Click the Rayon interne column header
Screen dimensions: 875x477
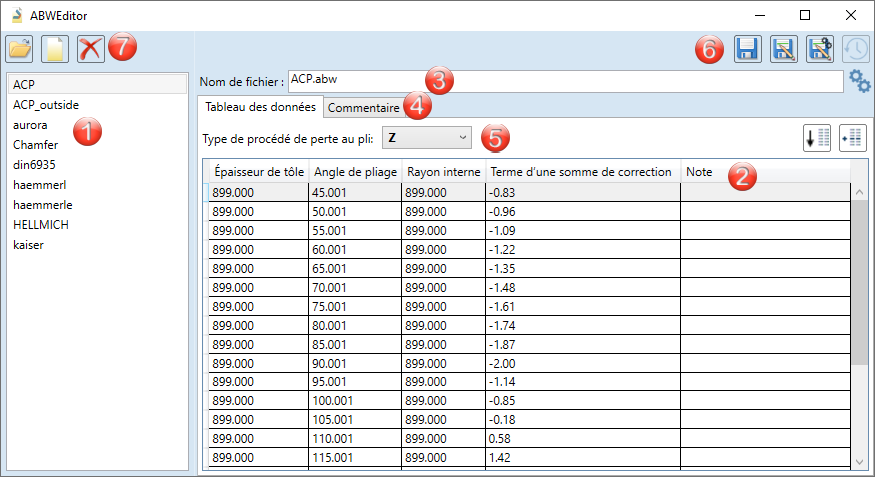tap(444, 172)
